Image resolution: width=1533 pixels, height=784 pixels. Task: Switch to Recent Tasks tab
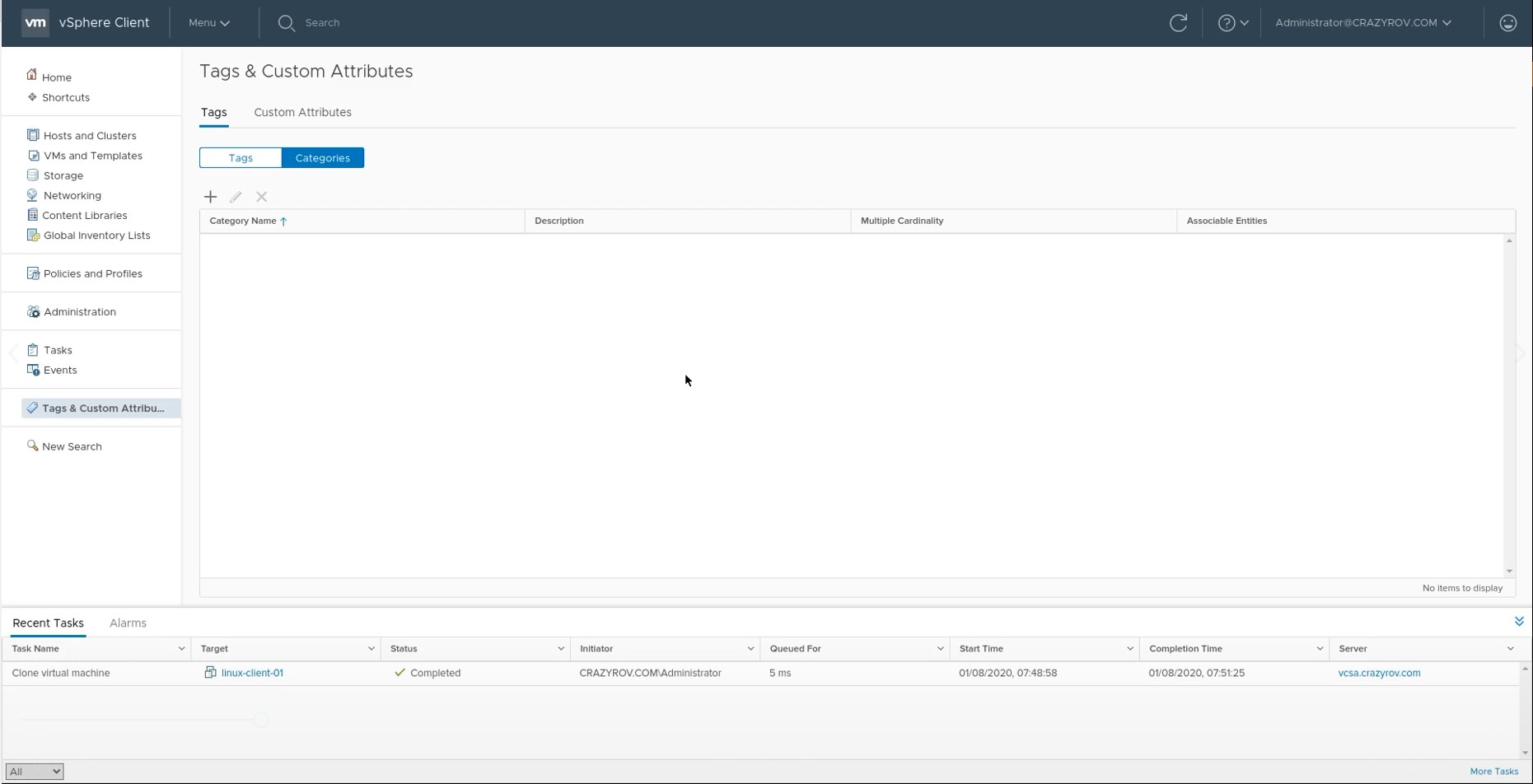pyautogui.click(x=49, y=623)
